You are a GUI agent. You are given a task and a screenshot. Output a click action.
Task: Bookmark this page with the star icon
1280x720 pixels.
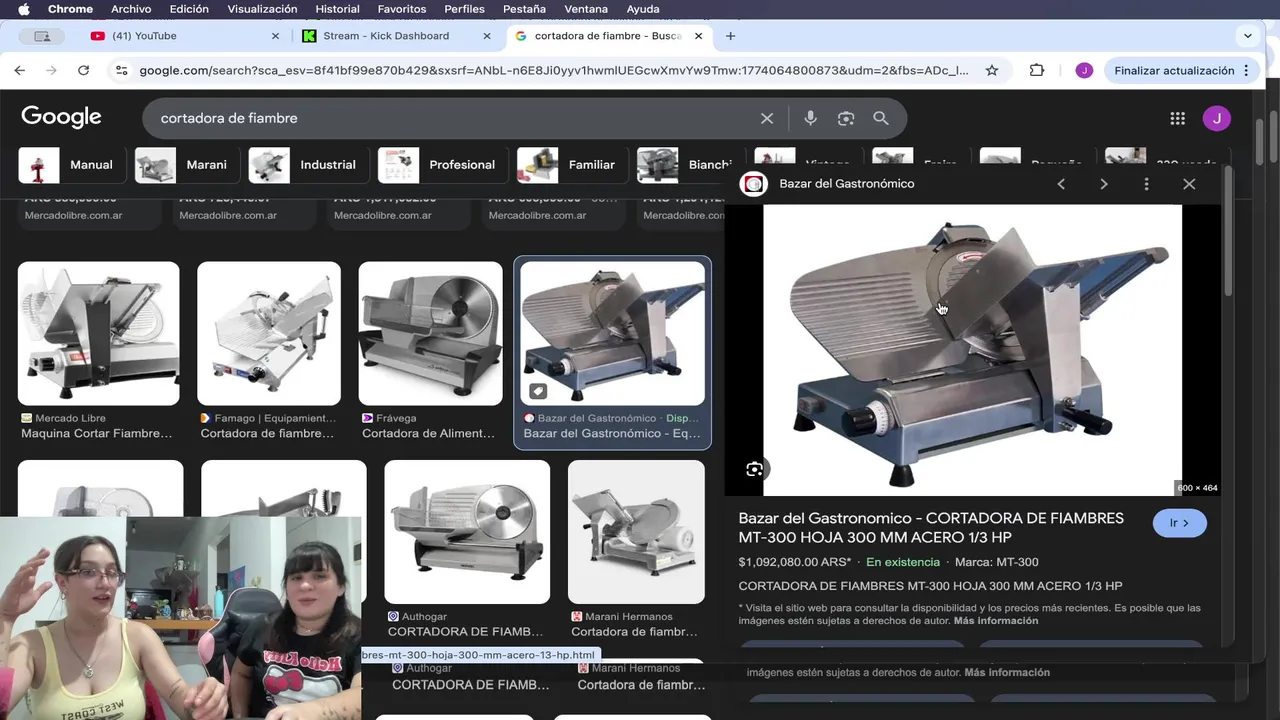[x=992, y=70]
